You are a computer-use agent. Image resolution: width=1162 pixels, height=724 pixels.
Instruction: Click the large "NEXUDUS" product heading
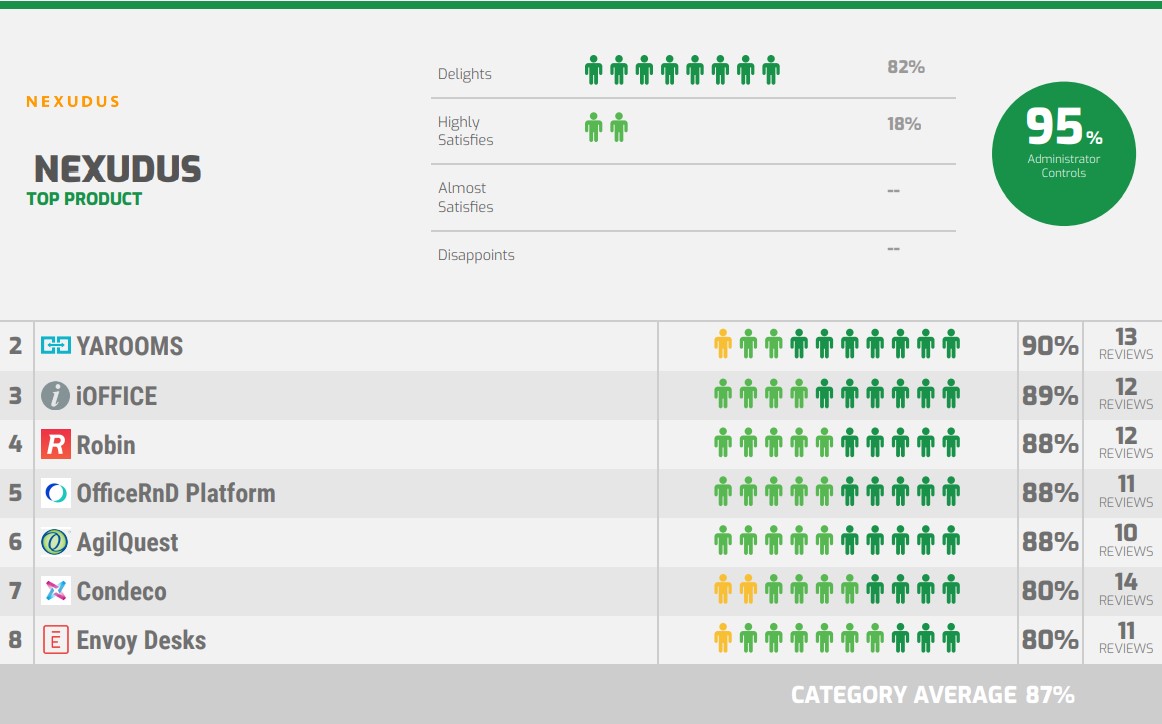(x=118, y=169)
